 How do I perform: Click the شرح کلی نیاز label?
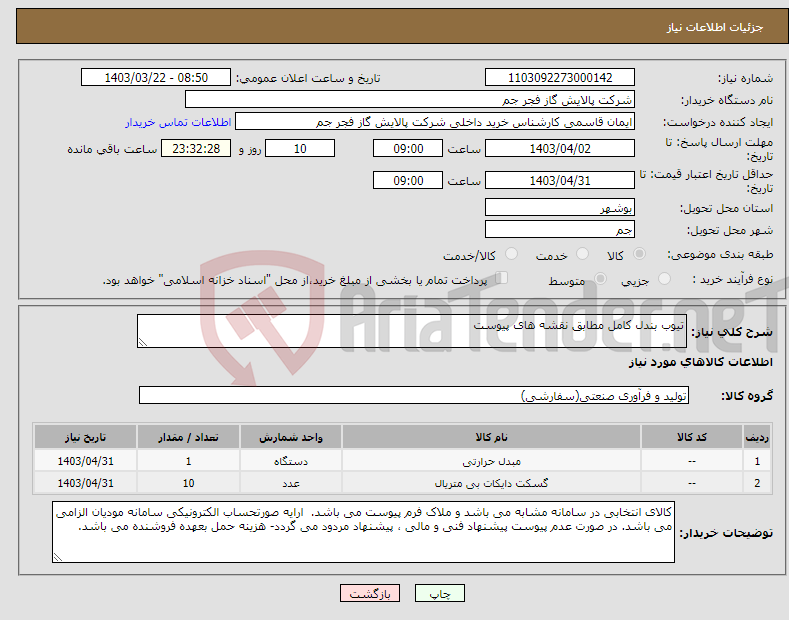click(732, 332)
